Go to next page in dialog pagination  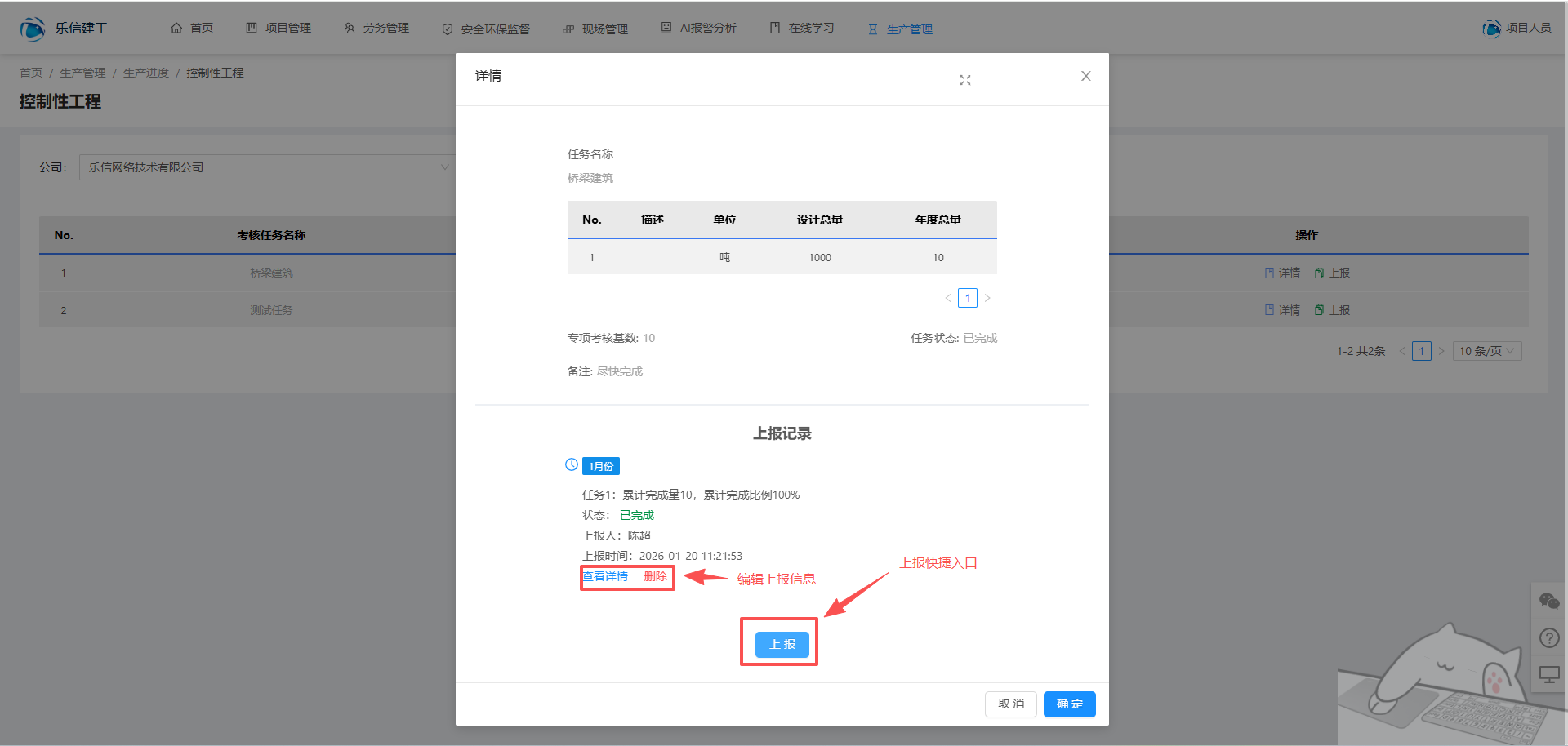coord(987,298)
